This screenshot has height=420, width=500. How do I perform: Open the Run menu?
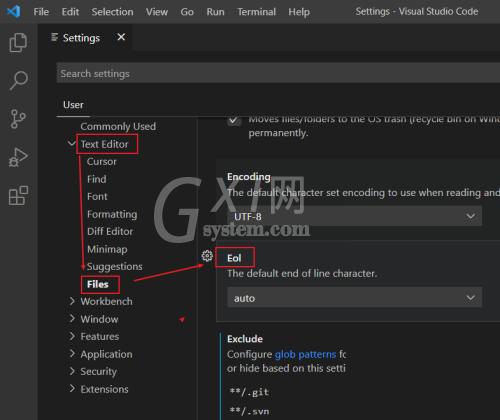[215, 12]
